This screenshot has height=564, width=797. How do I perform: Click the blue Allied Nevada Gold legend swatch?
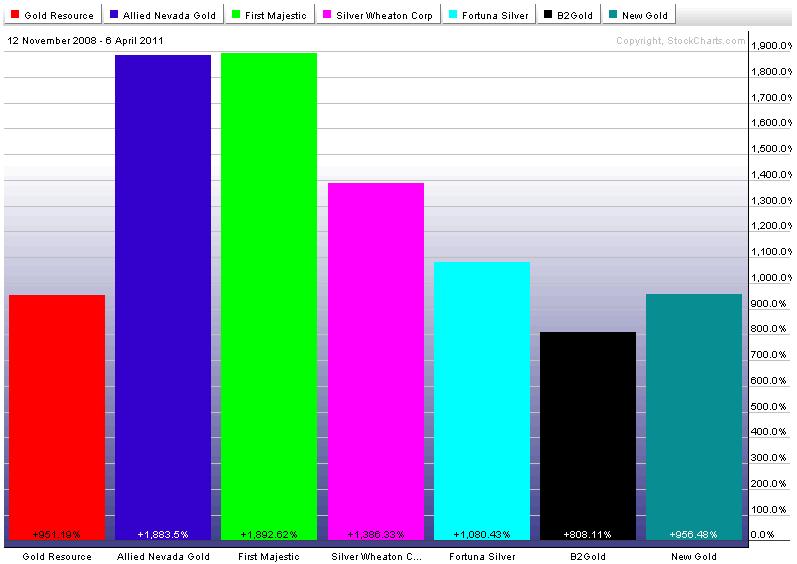114,14
